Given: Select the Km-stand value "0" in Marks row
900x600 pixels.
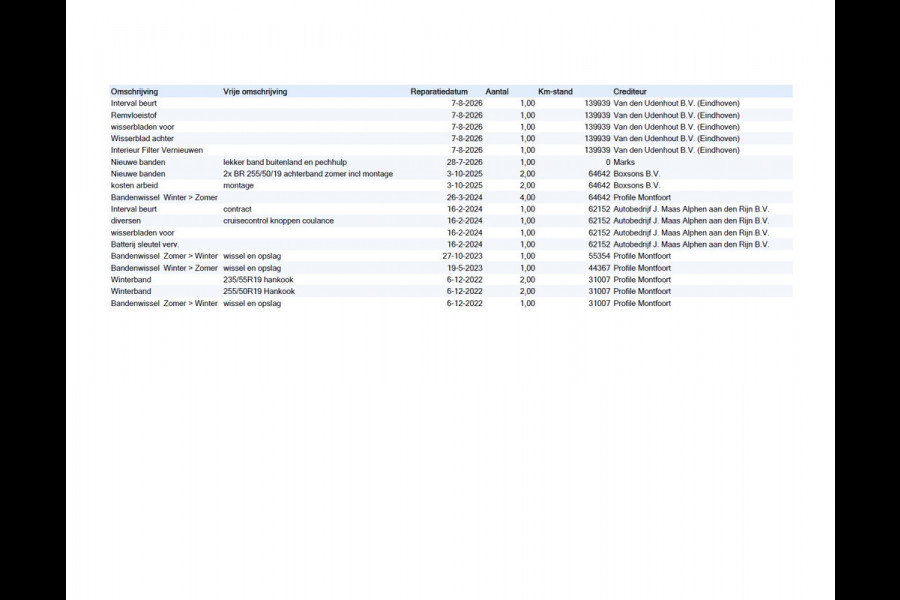Looking at the screenshot, I should [608, 162].
